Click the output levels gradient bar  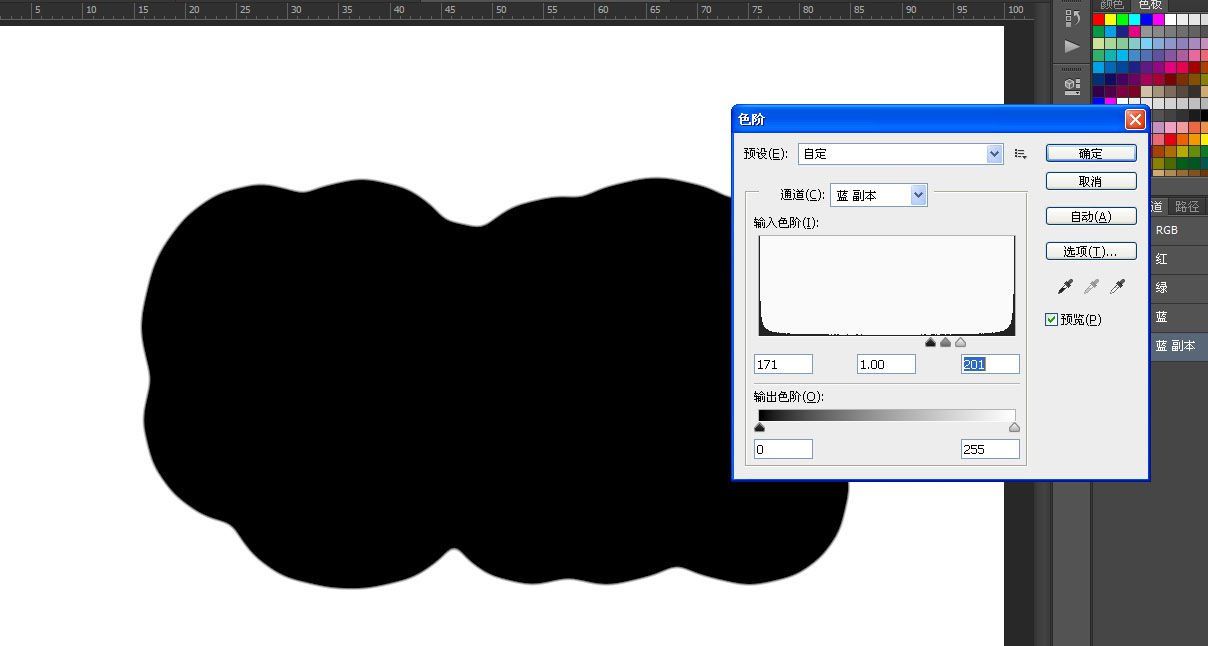[x=887, y=415]
